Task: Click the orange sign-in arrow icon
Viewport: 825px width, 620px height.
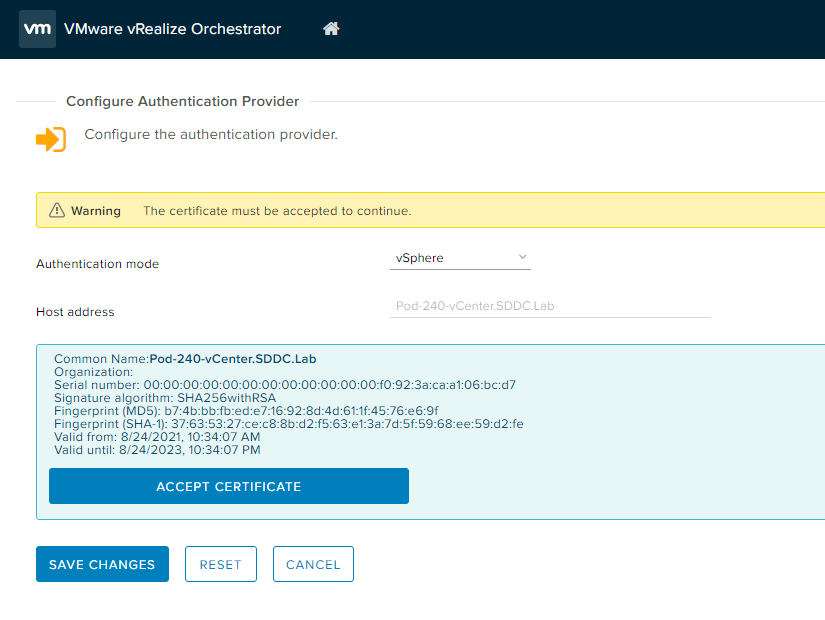Action: [x=51, y=139]
